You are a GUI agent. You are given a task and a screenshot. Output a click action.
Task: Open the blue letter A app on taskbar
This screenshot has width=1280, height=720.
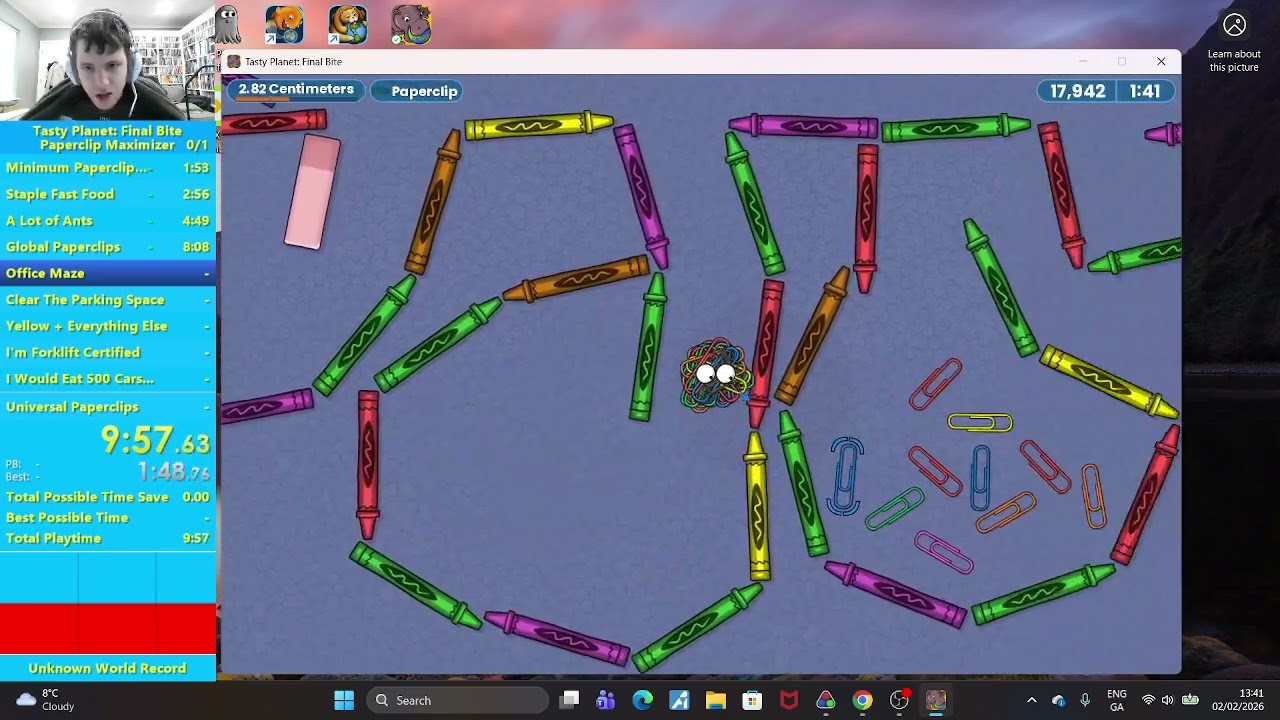point(679,700)
